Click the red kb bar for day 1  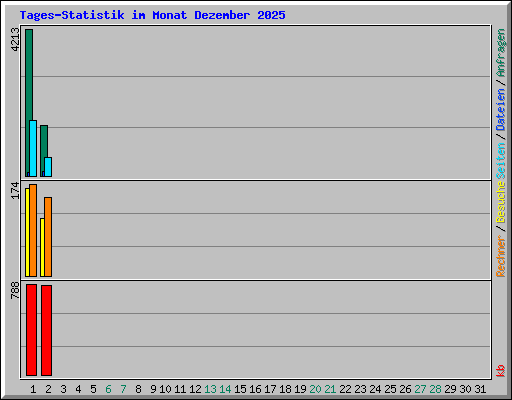click(x=31, y=330)
